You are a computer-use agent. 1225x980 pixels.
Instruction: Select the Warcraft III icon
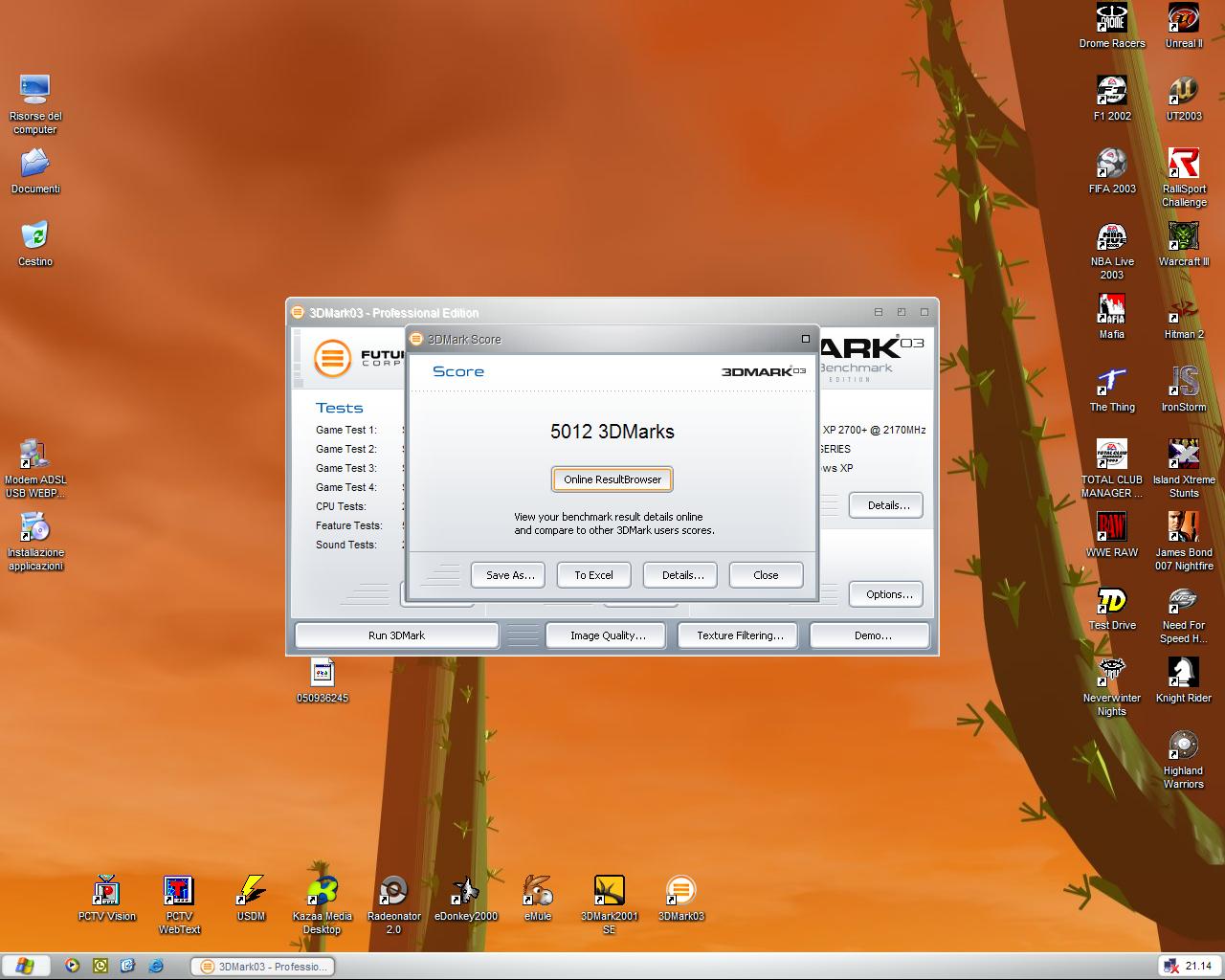click(x=1184, y=244)
